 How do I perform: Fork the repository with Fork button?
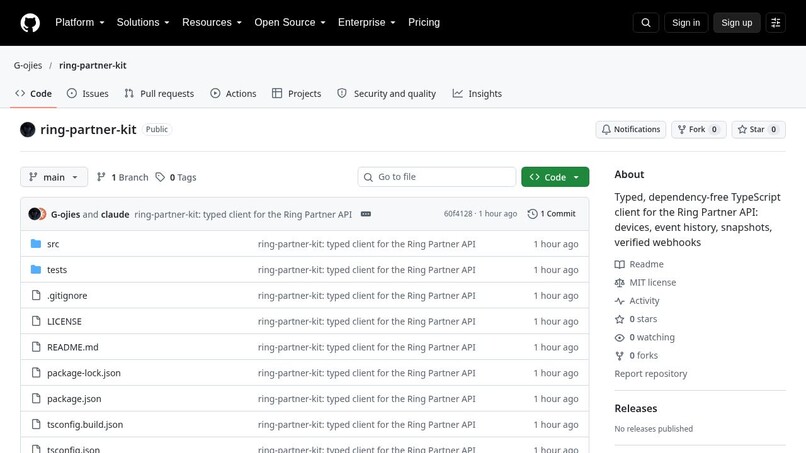click(699, 130)
